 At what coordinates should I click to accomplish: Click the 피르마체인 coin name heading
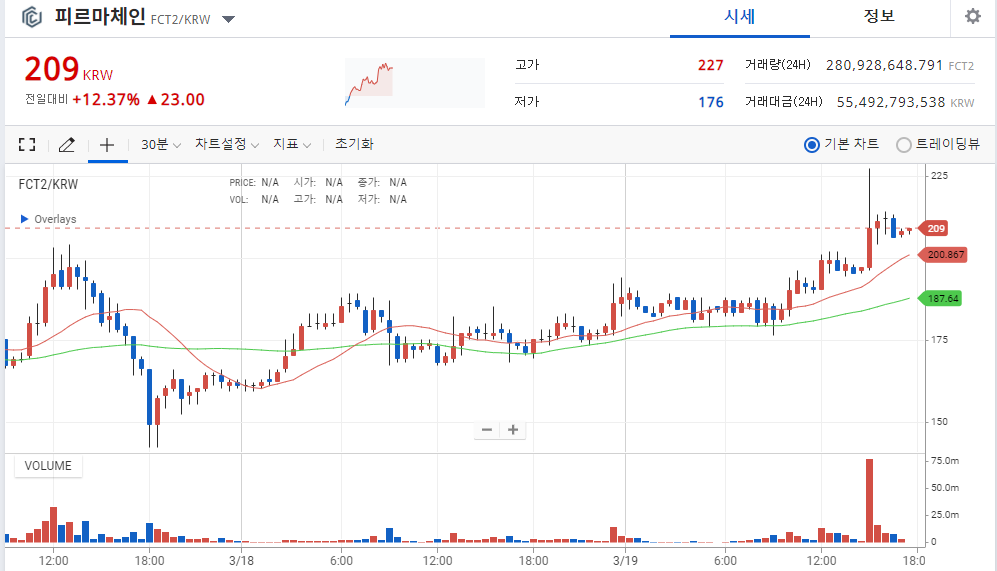100,17
